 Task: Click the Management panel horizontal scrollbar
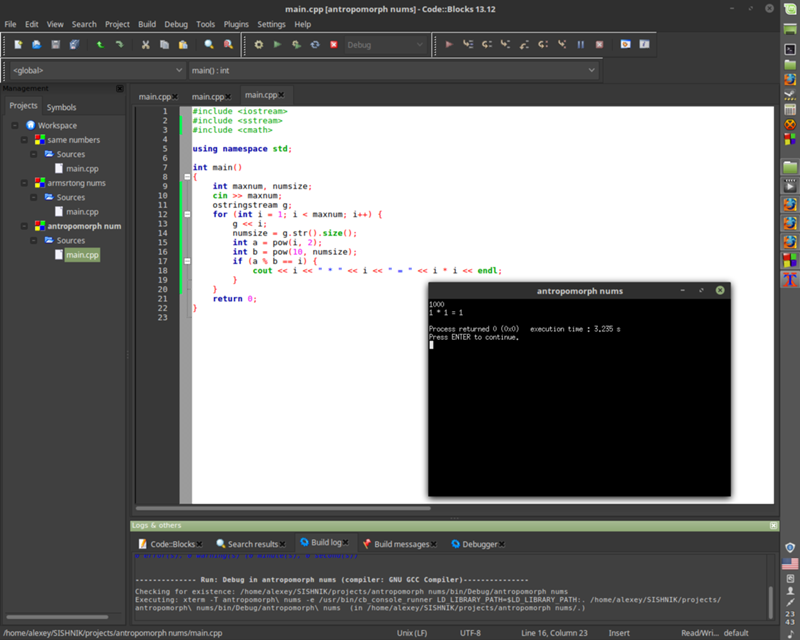(x=57, y=617)
